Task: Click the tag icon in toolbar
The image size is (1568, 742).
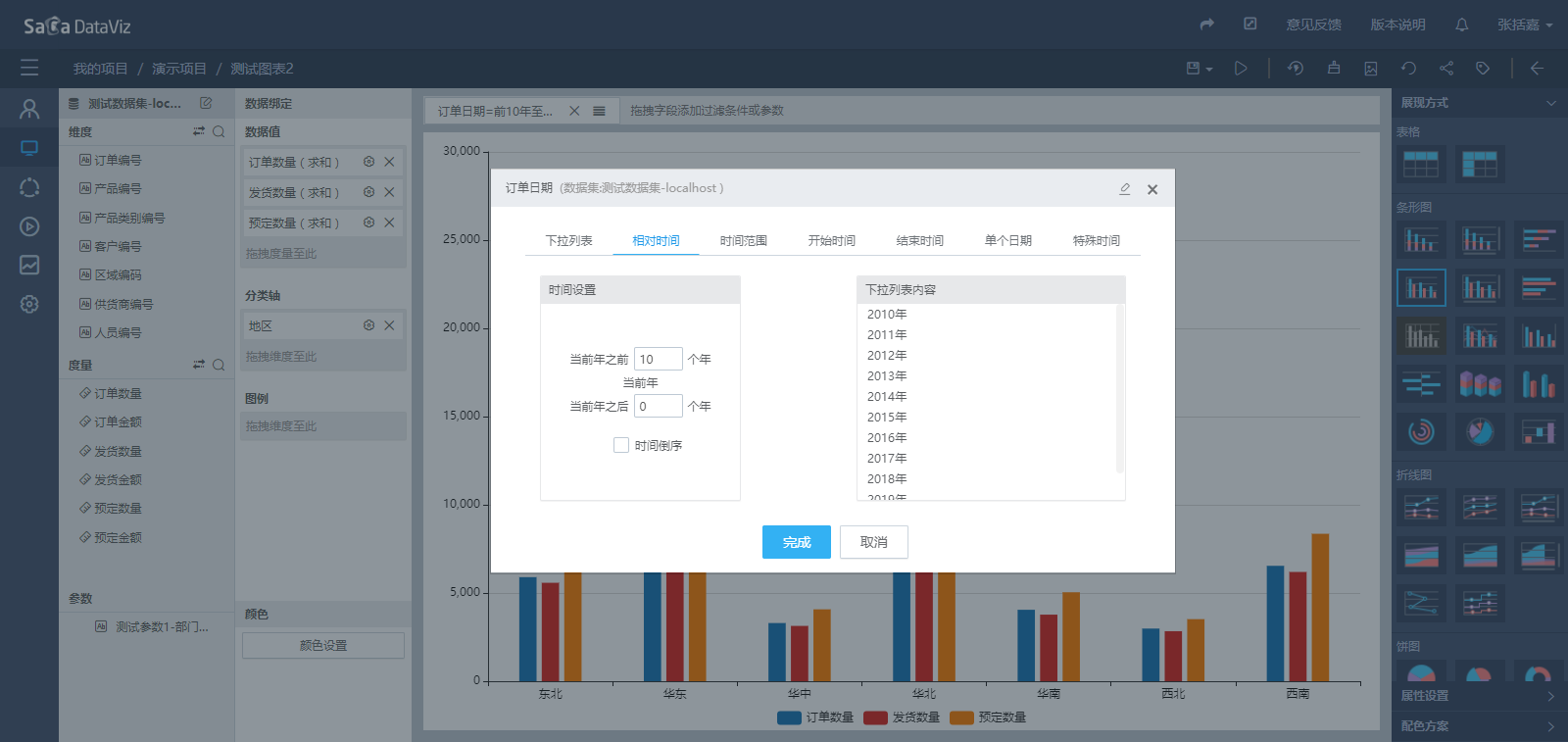Action: (1483, 69)
